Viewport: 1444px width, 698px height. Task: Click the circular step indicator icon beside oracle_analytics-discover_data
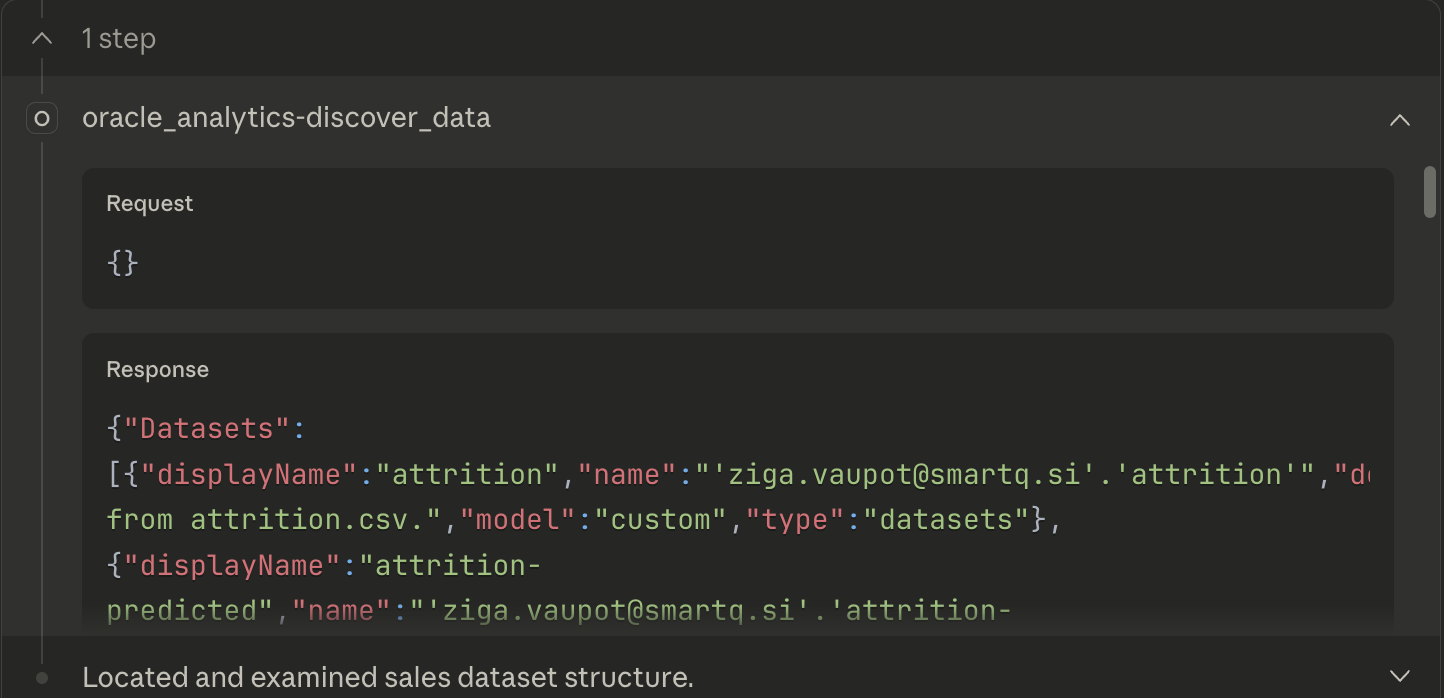[41, 118]
